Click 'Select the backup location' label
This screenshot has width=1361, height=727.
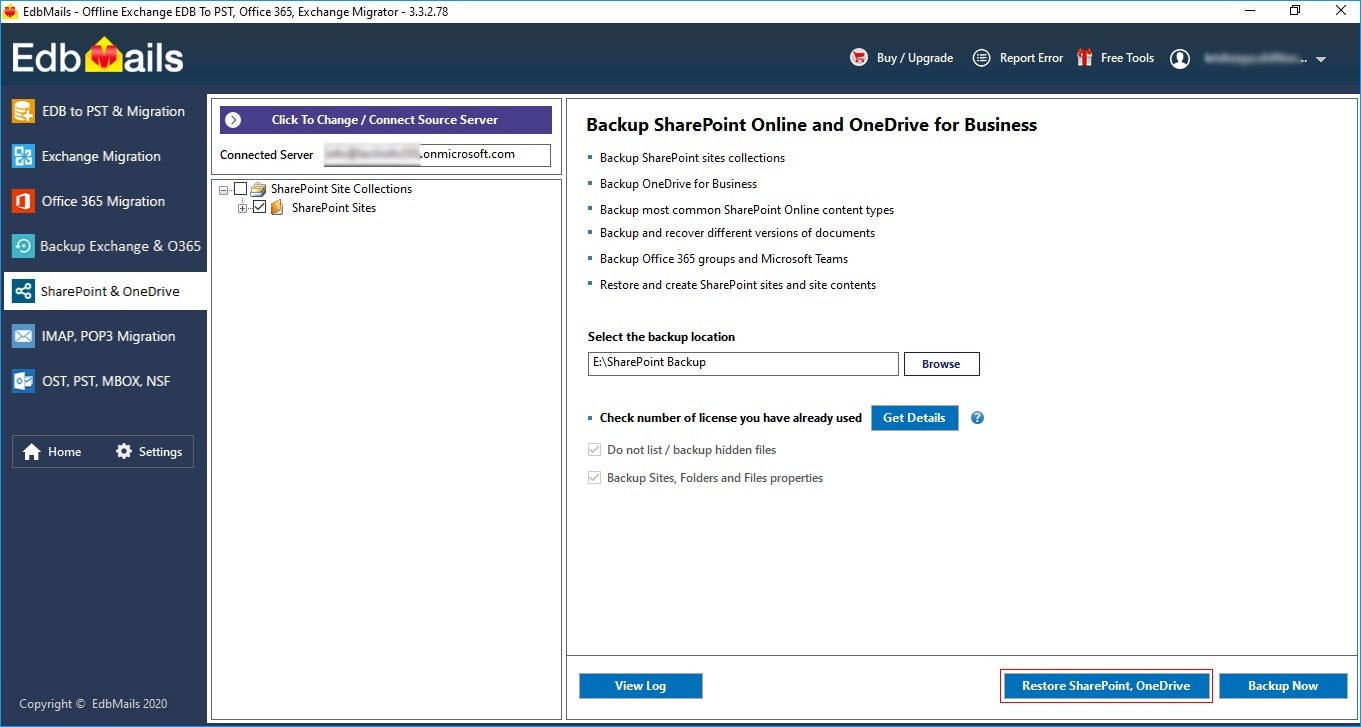661,337
